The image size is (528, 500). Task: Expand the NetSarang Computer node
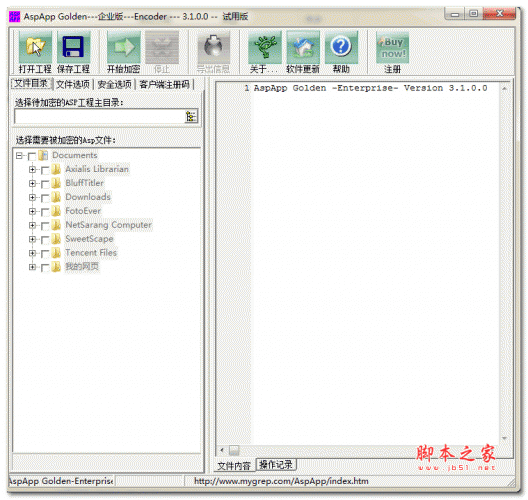pos(32,225)
